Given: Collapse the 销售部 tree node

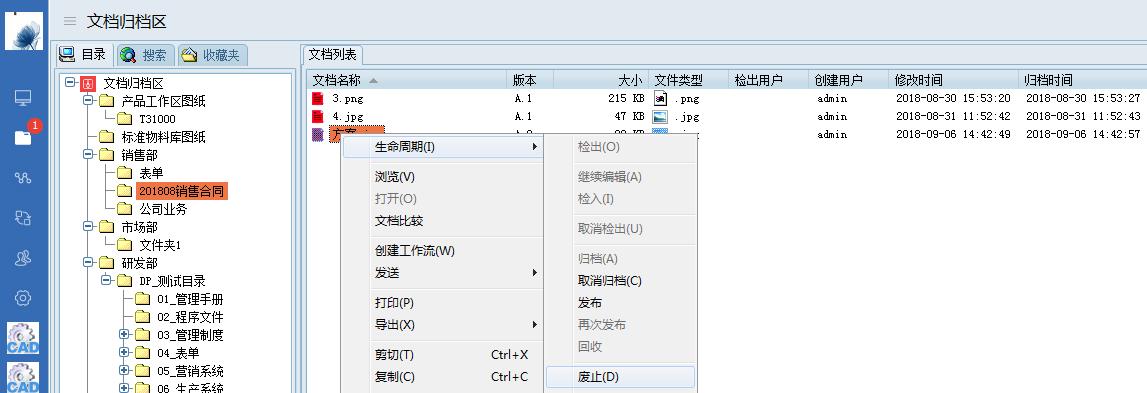Looking at the screenshot, I should [89, 154].
